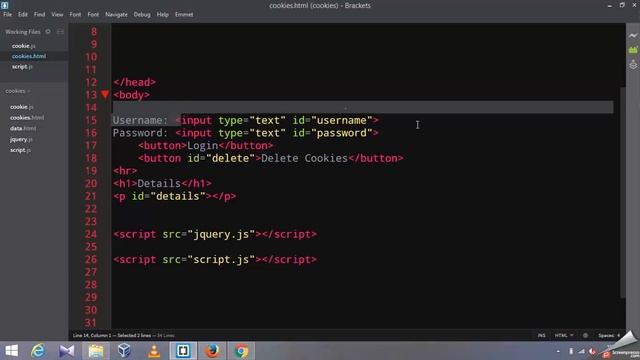Click "script.js" src string on line 26
The height and width of the screenshot is (360, 640).
pos(221,259)
